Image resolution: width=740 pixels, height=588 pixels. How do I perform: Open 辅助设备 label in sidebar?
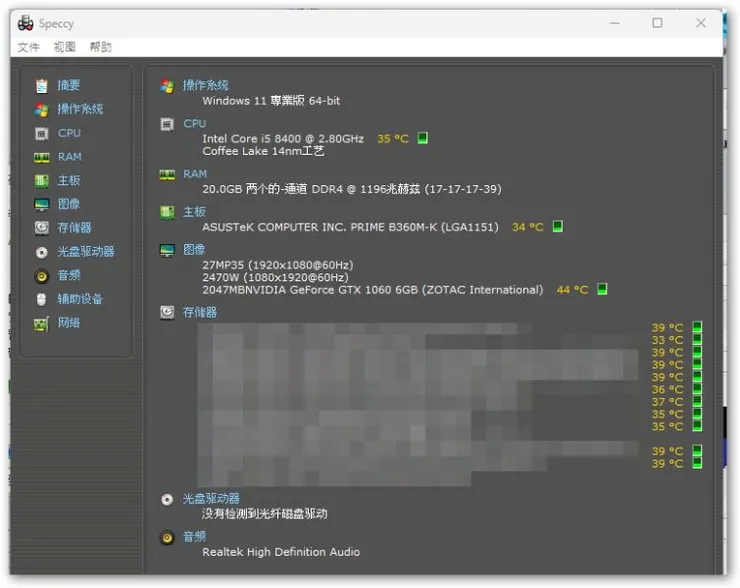[x=80, y=299]
